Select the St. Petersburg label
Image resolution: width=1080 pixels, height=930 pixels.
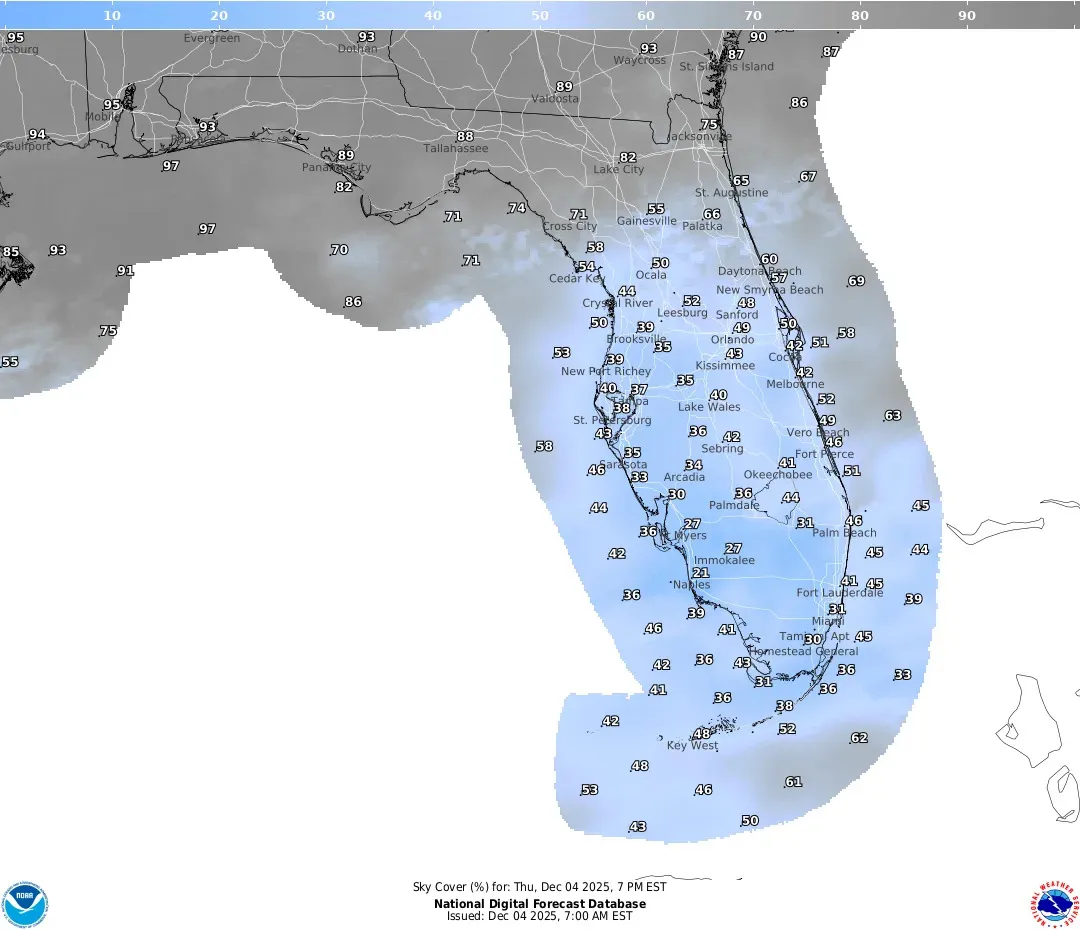click(614, 420)
